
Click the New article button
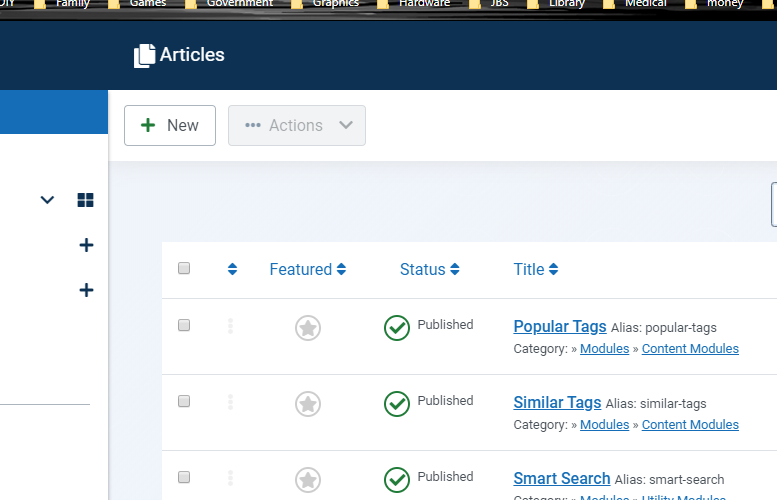pos(170,125)
